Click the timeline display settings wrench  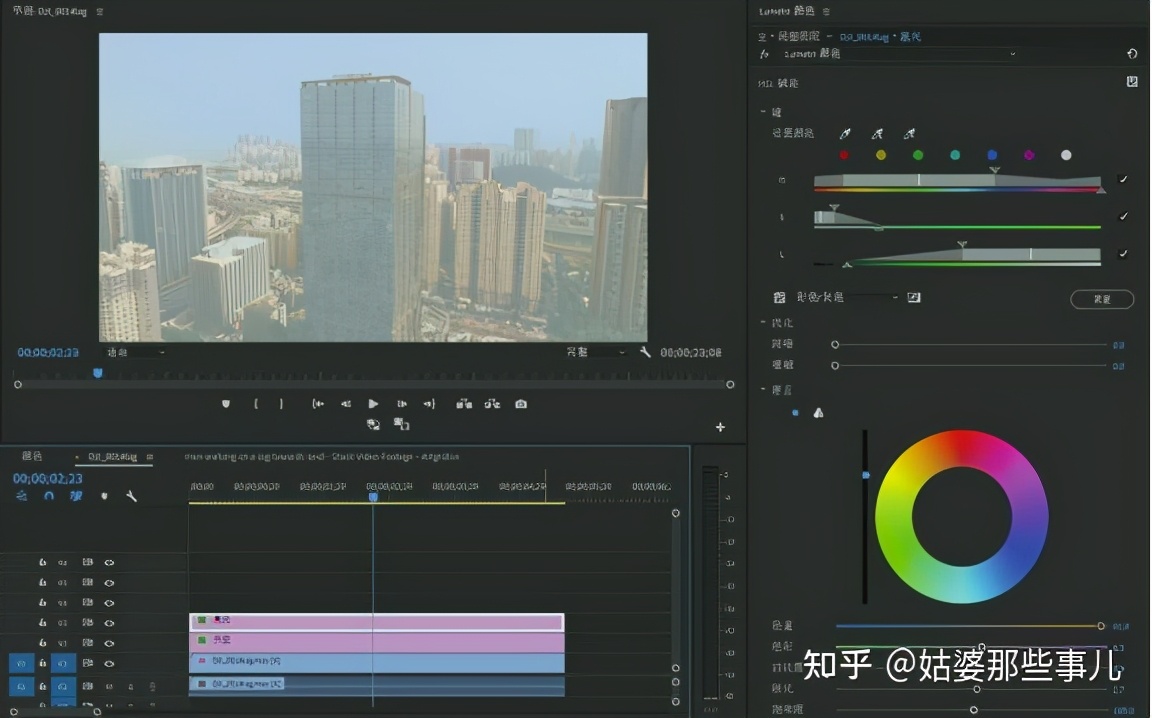click(130, 496)
